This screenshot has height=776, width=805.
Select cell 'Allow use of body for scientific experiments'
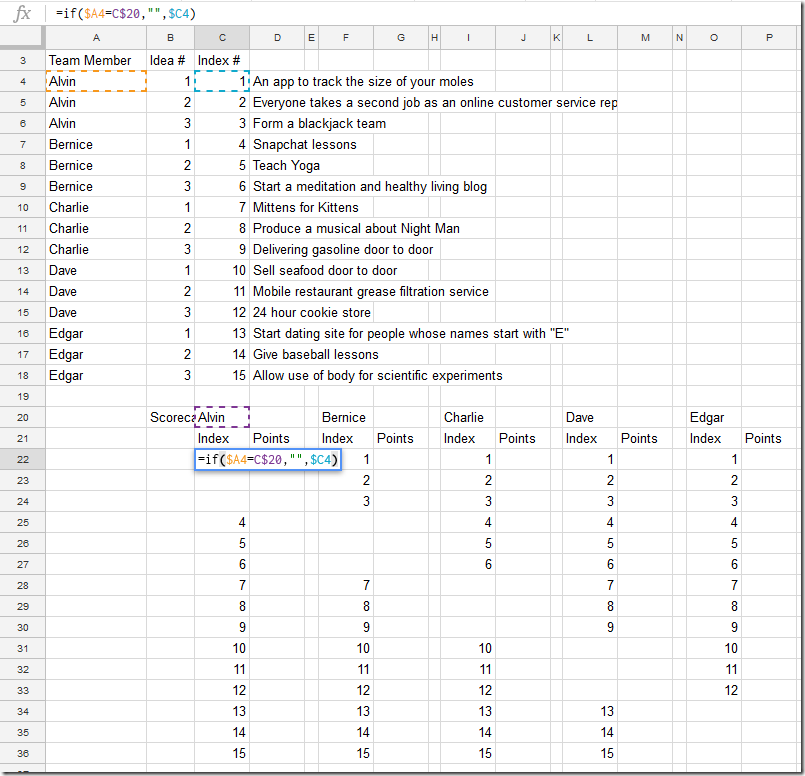tap(377, 376)
